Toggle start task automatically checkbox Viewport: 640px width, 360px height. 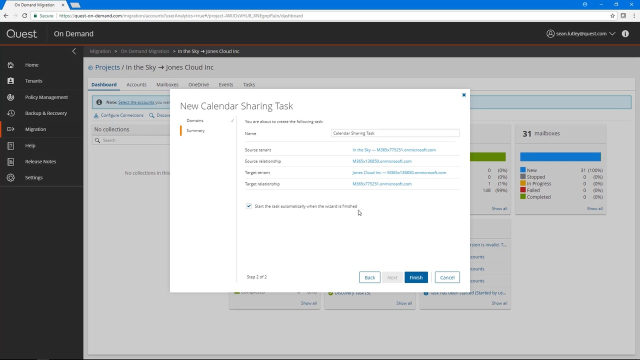click(249, 206)
